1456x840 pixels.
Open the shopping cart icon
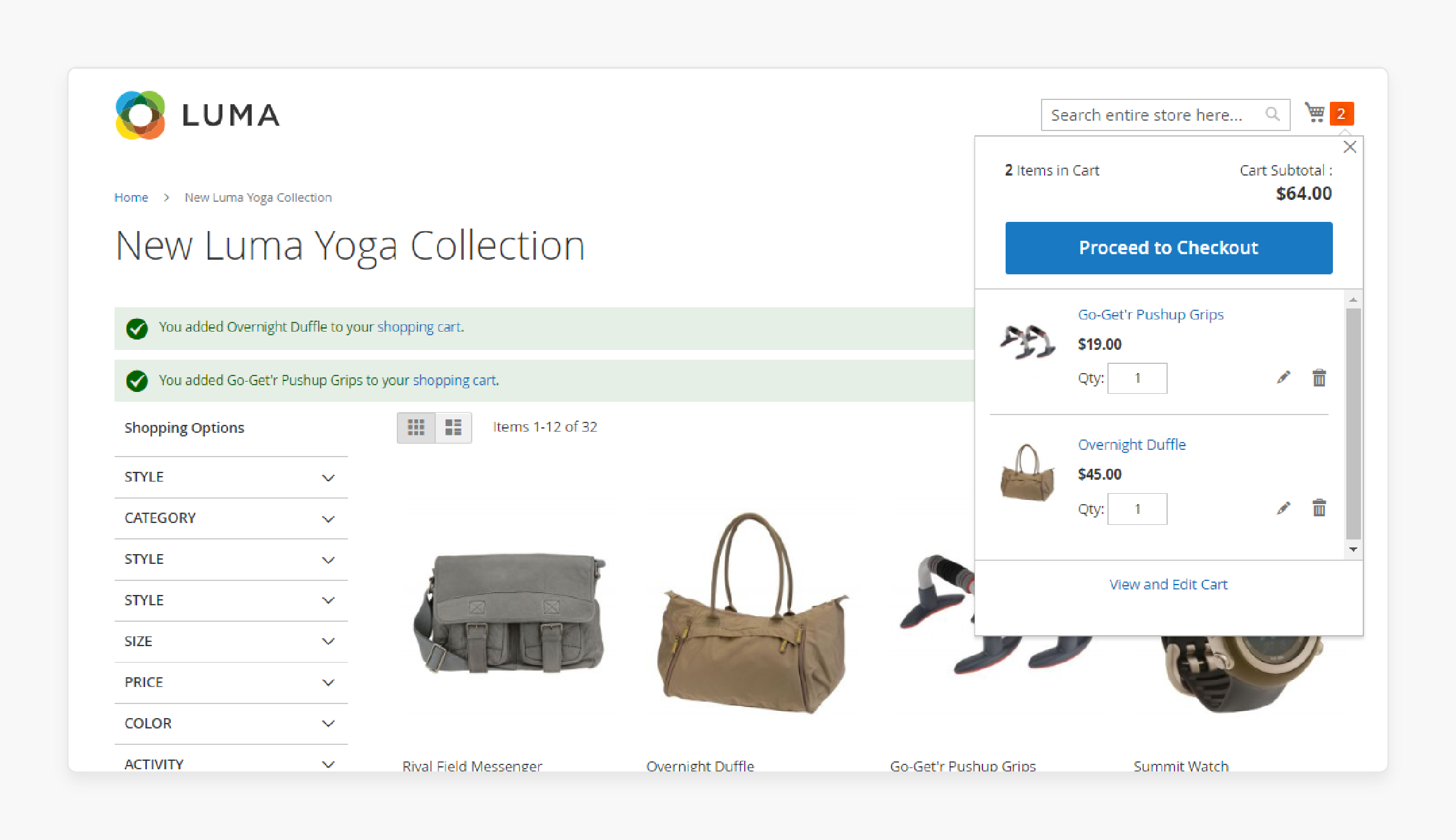pyautogui.click(x=1315, y=113)
